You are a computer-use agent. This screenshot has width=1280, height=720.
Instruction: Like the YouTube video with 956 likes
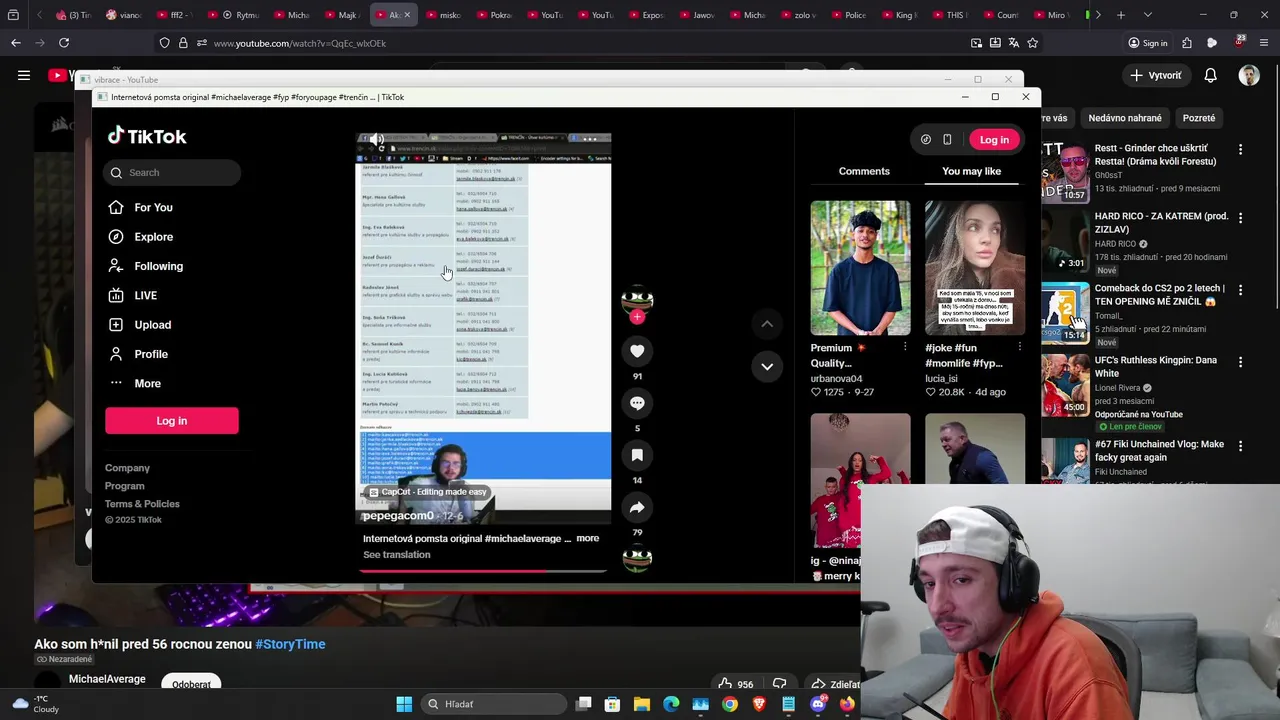point(735,684)
